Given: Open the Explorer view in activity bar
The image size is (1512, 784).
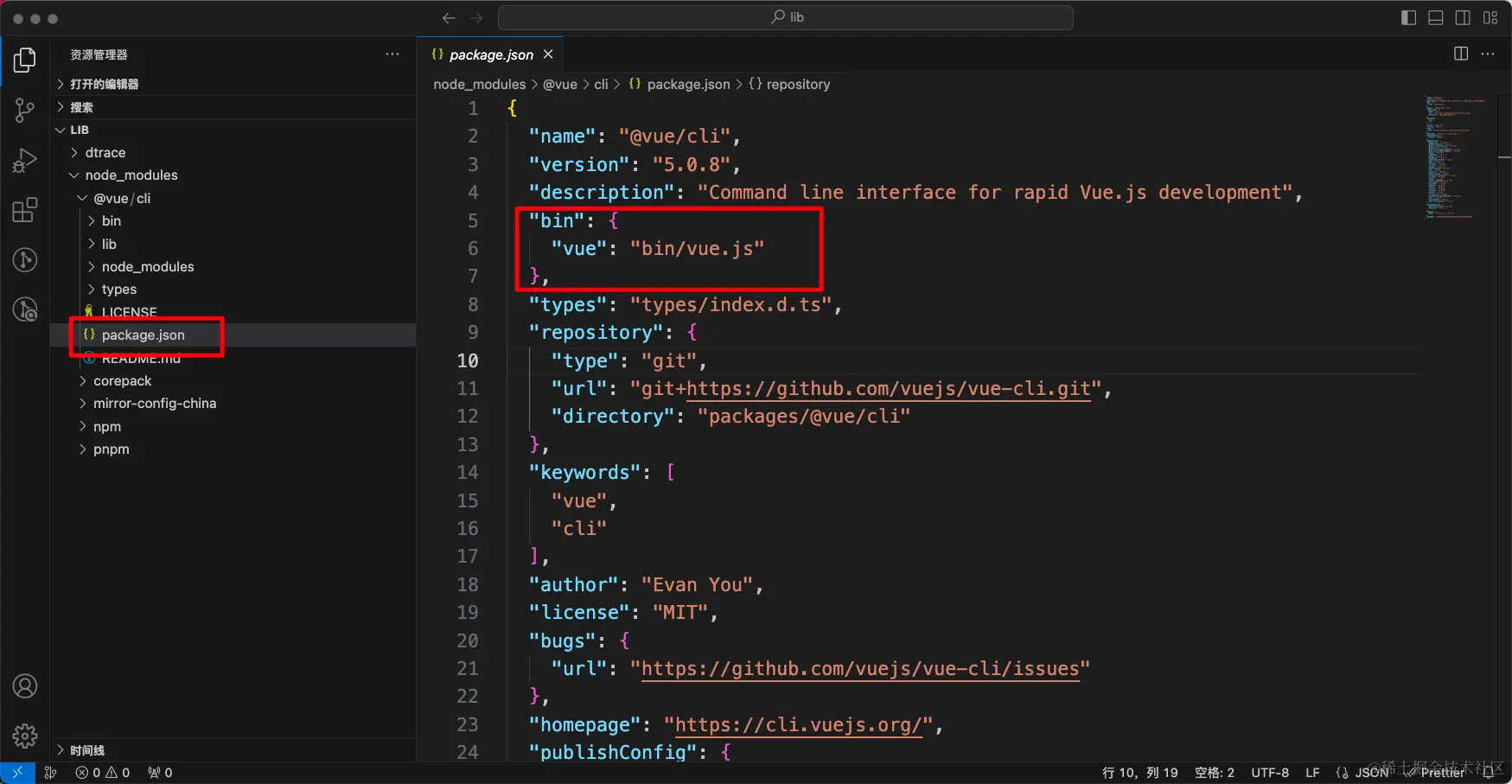Looking at the screenshot, I should (25, 61).
